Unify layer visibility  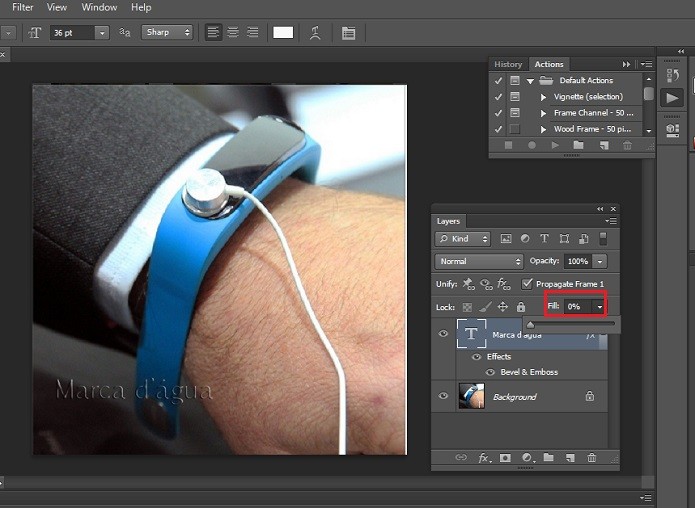point(486,284)
